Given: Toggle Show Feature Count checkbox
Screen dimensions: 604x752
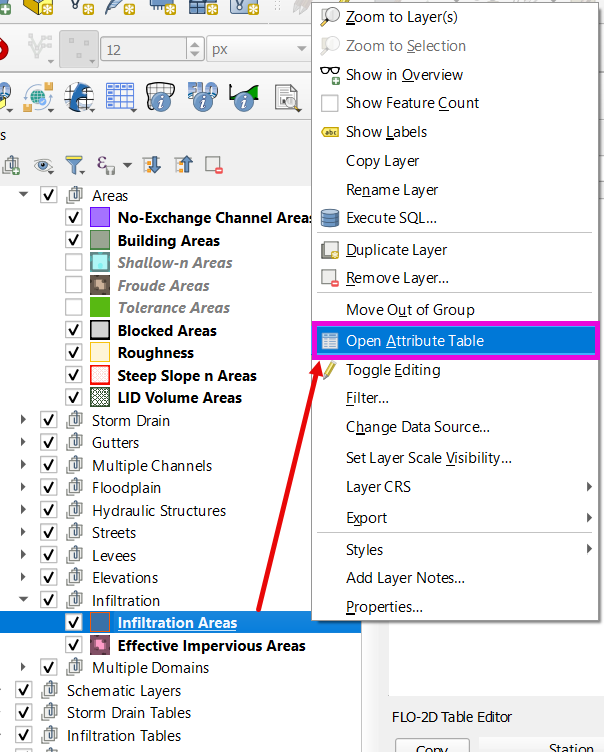Looking at the screenshot, I should (x=330, y=103).
